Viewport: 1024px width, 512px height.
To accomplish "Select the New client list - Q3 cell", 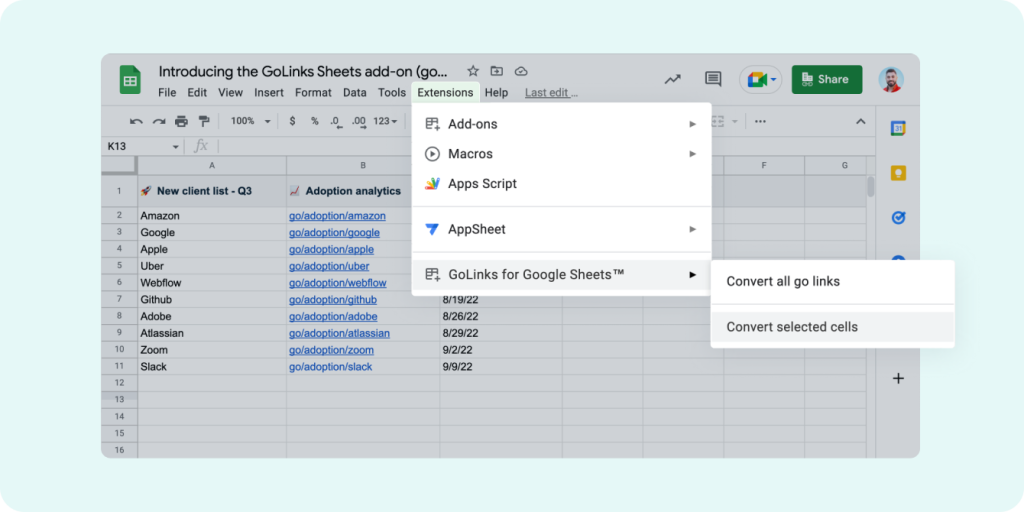I will coord(212,191).
